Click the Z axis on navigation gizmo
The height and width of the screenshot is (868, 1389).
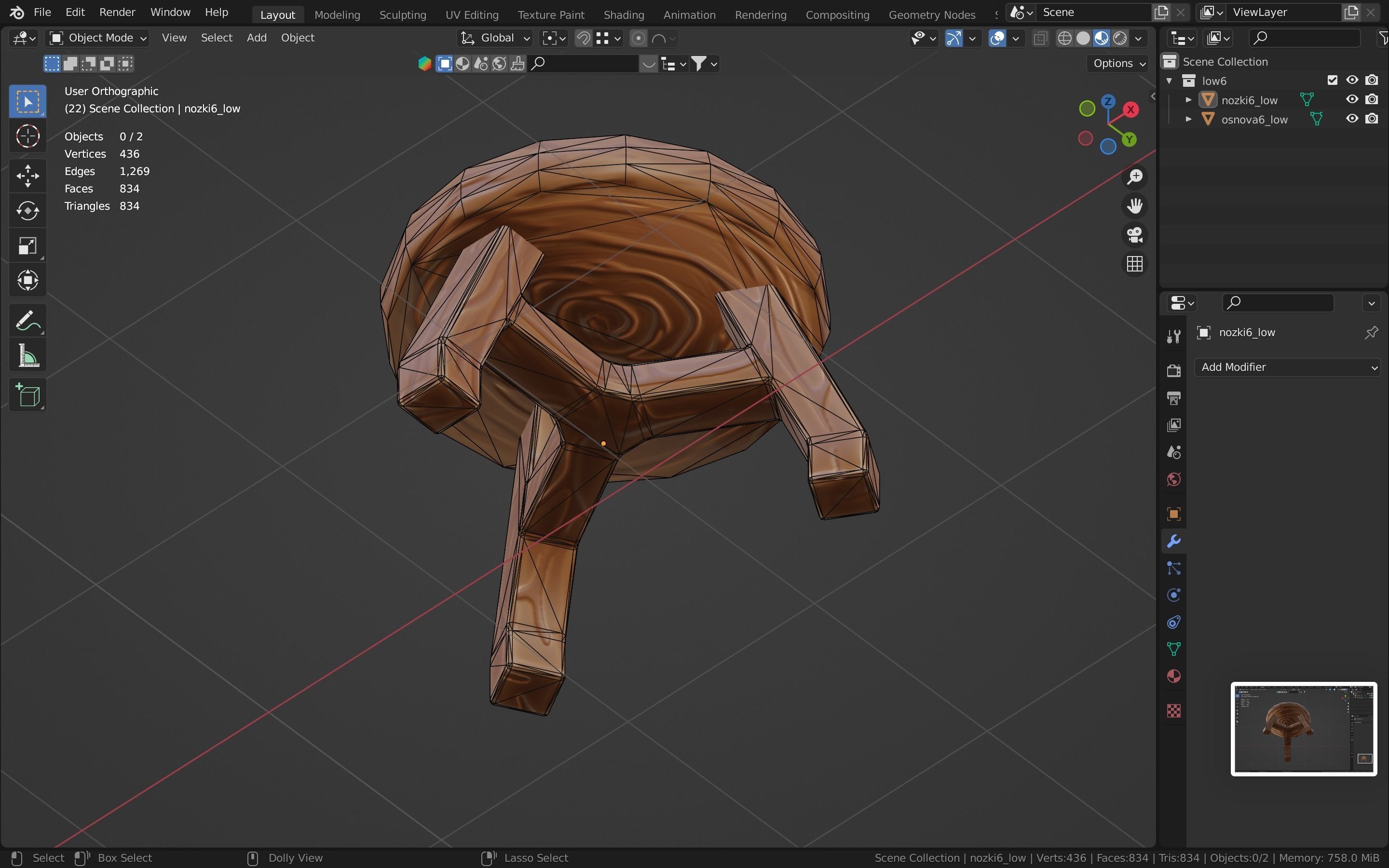[1108, 102]
